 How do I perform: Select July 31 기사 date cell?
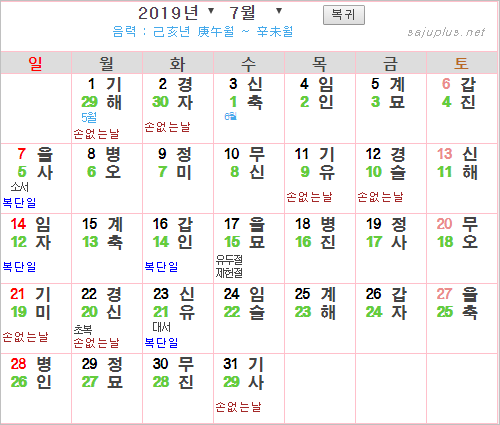click(249, 389)
